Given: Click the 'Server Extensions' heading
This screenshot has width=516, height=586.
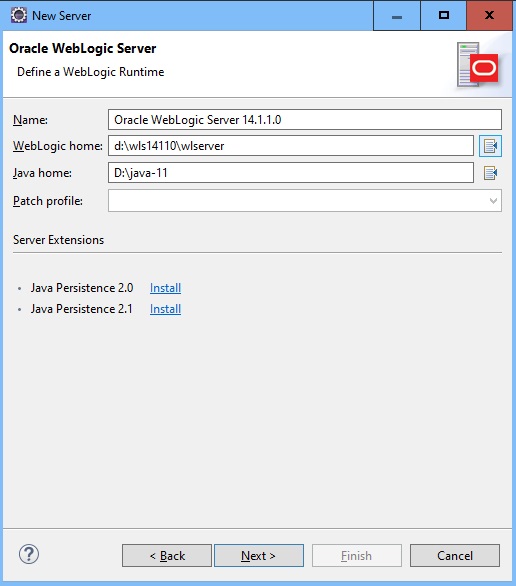Looking at the screenshot, I should pos(59,240).
